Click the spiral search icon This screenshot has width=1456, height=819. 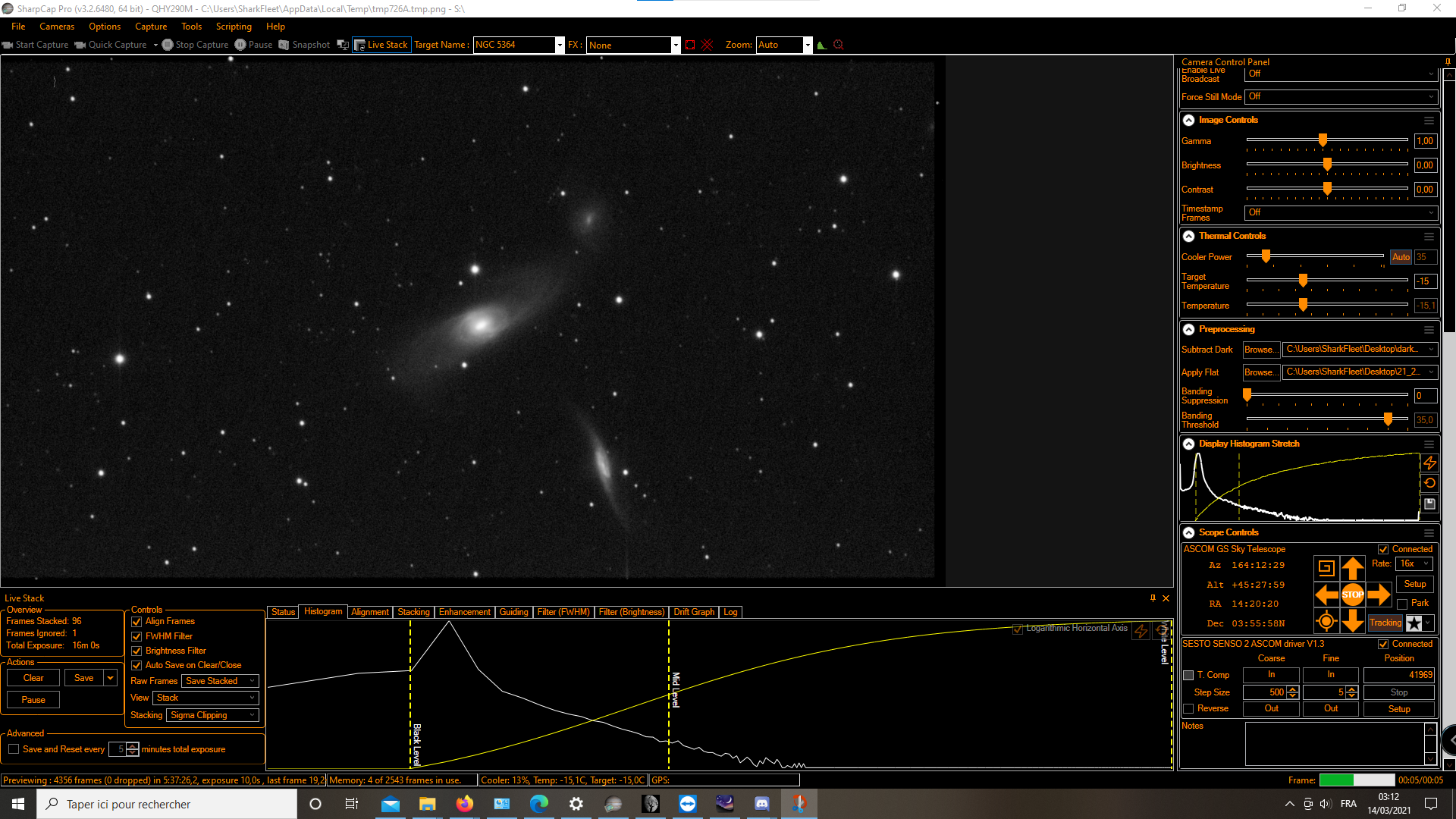[1326, 568]
